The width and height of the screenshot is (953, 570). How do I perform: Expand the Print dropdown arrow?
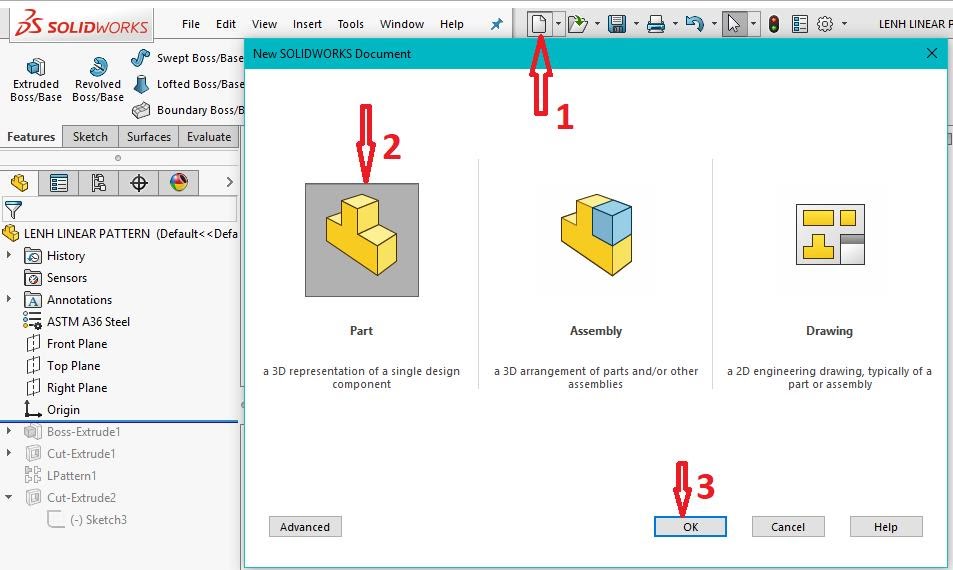click(x=675, y=24)
